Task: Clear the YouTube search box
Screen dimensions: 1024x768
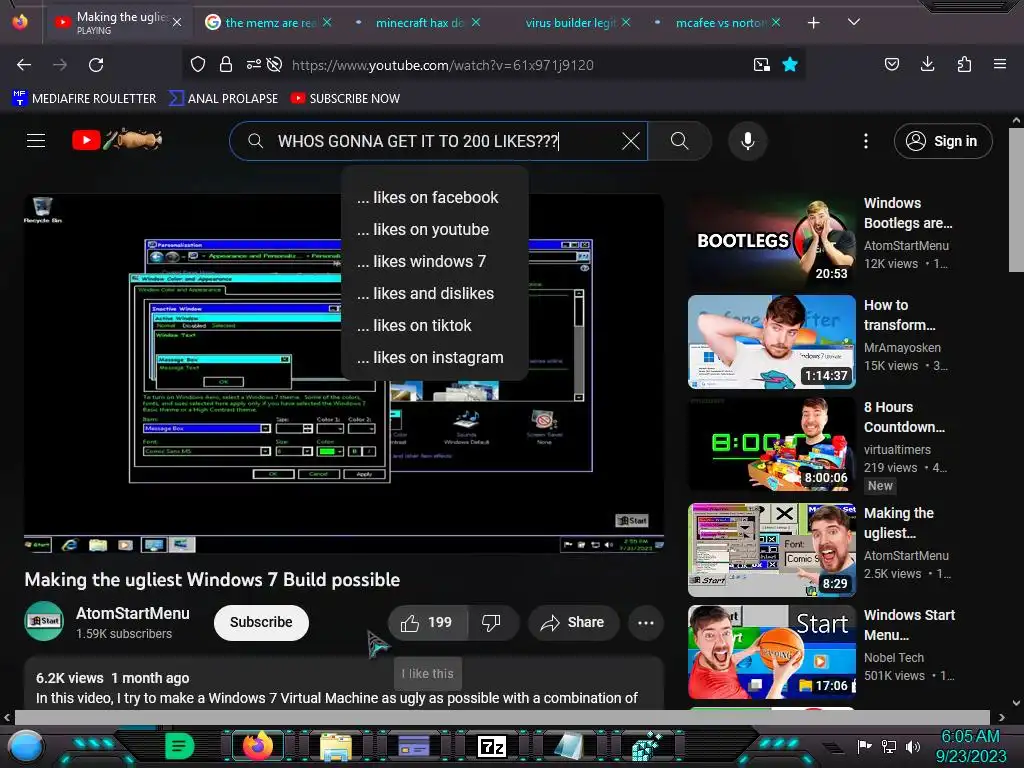Action: click(x=631, y=141)
